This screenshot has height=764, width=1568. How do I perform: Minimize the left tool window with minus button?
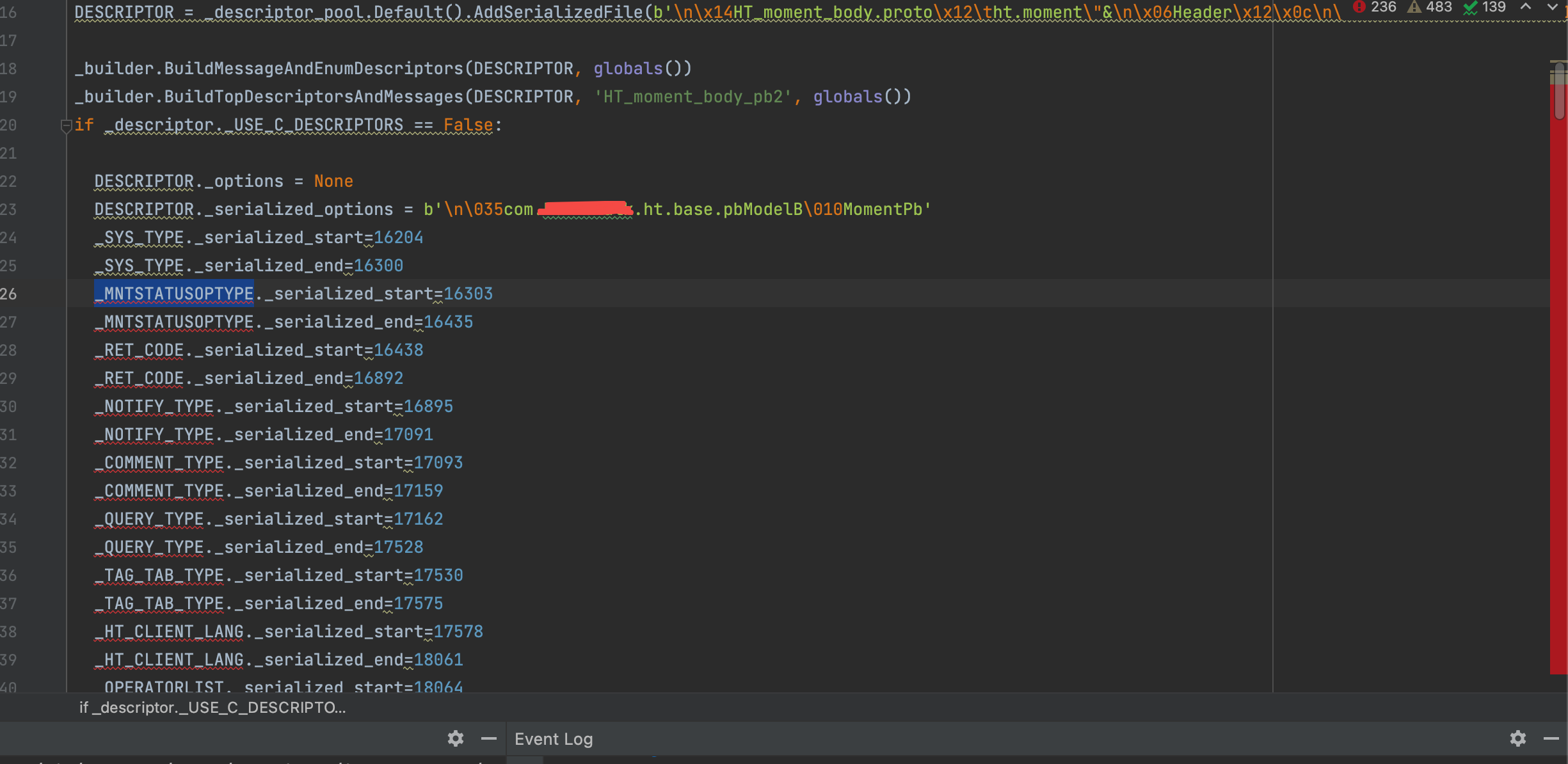click(x=490, y=739)
